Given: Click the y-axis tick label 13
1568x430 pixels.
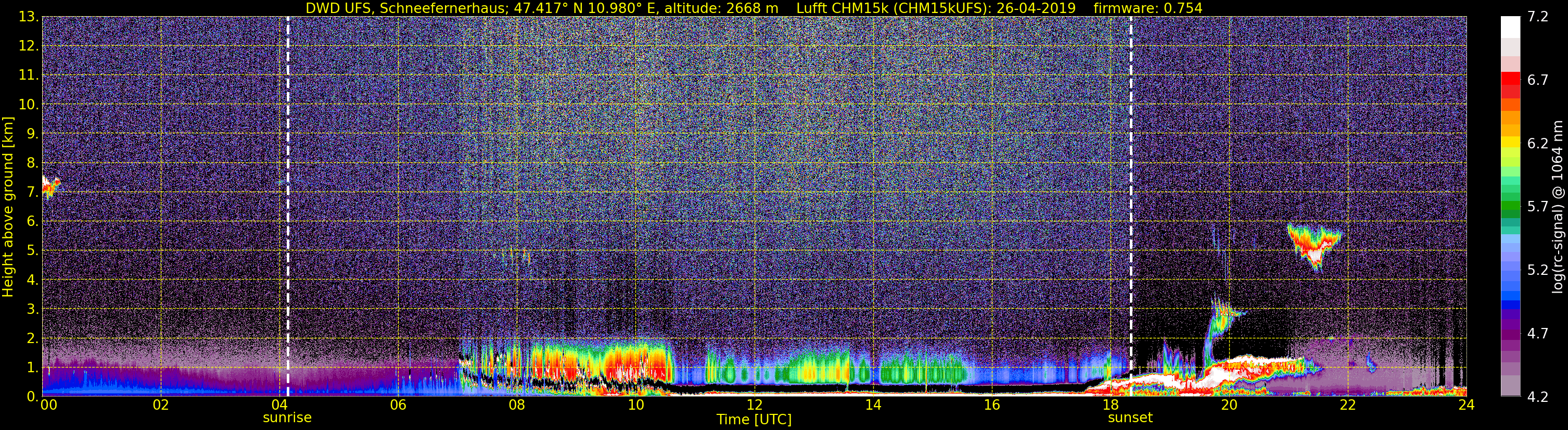Looking at the screenshot, I should 29,17.
